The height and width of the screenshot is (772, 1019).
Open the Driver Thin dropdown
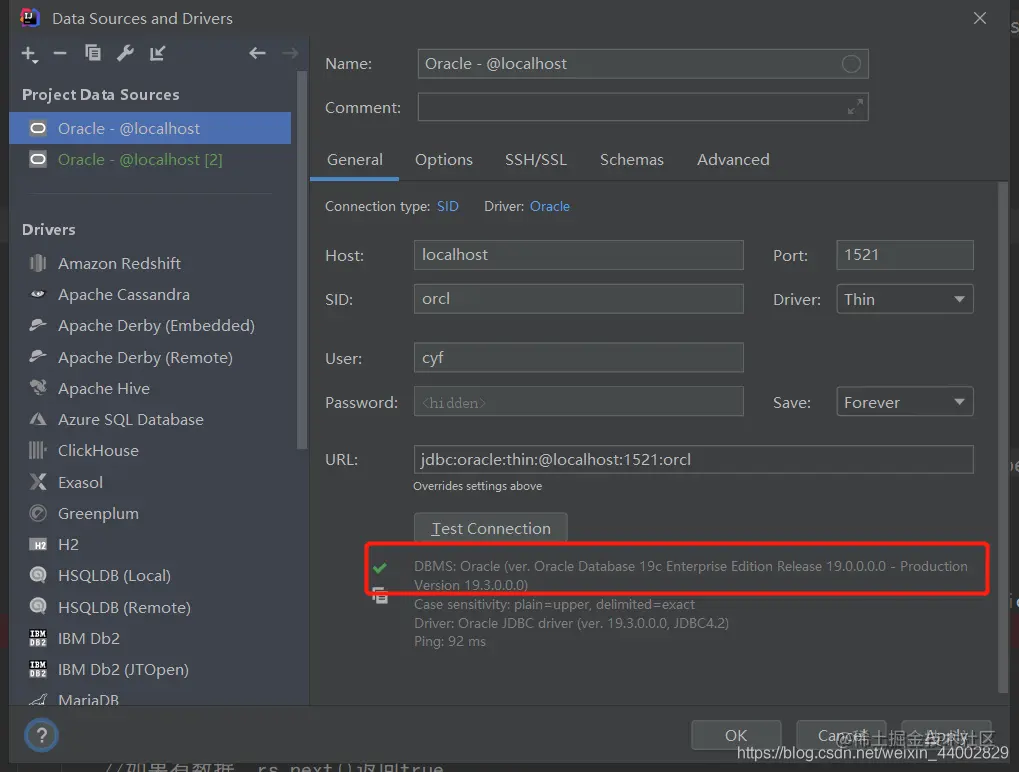coord(905,300)
